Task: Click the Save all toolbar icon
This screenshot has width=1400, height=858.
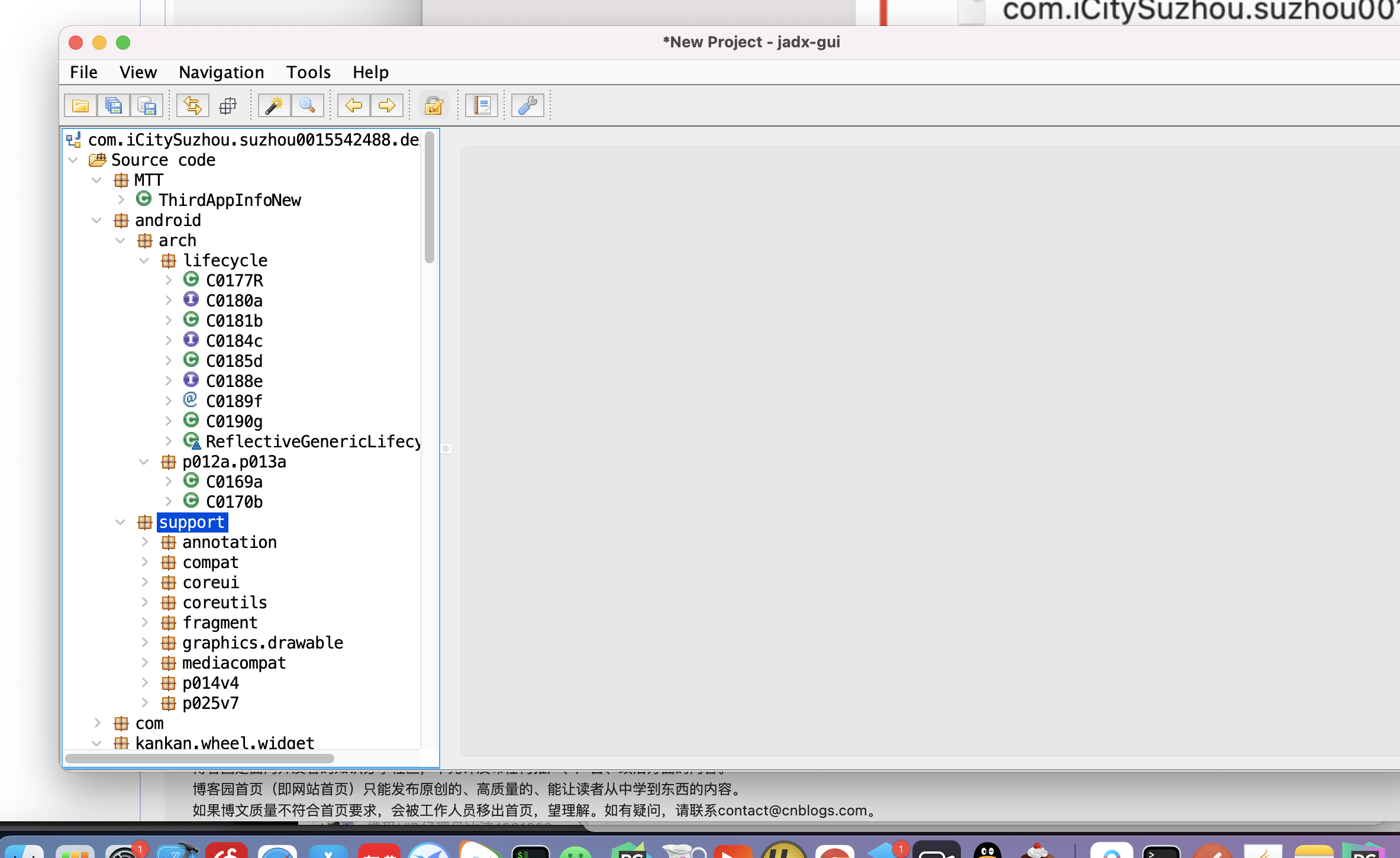Action: coord(114,106)
